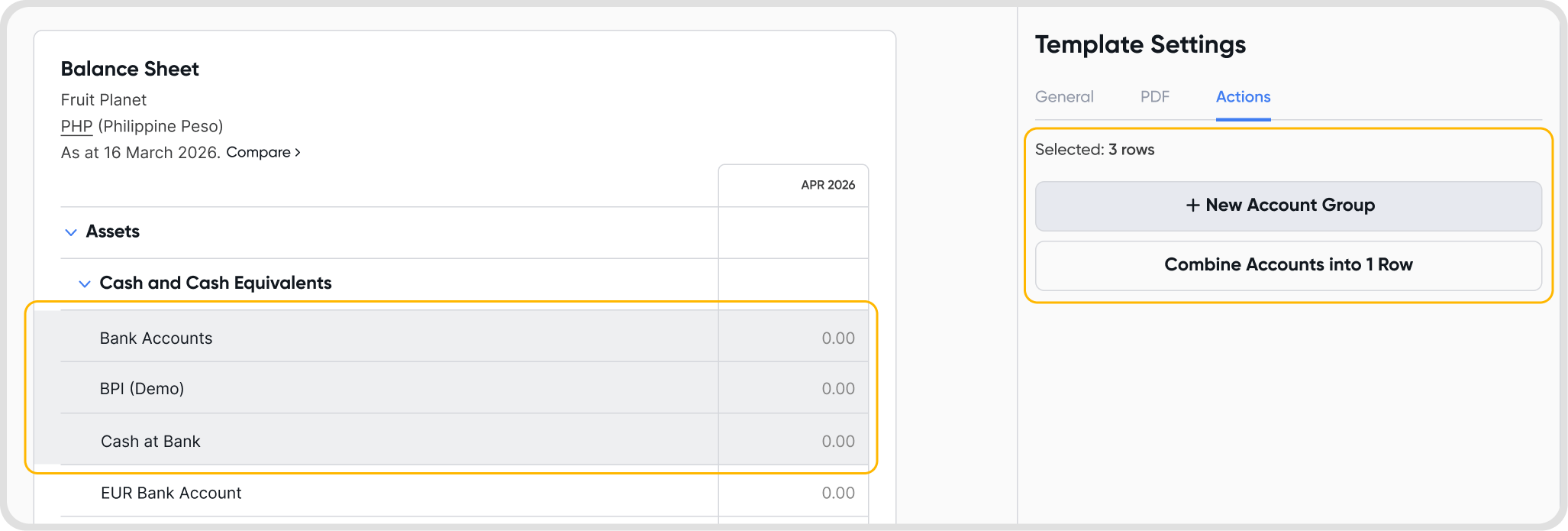This screenshot has width=1568, height=531.
Task: Collapse Cash and Cash Equivalents chevron
Action: pyautogui.click(x=85, y=283)
